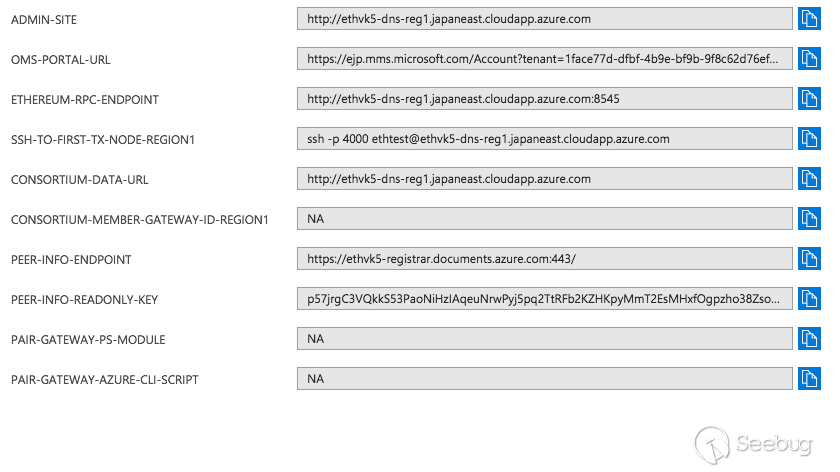Copy the OMS-PORTAL-URL value
840x472 pixels.
tap(808, 59)
